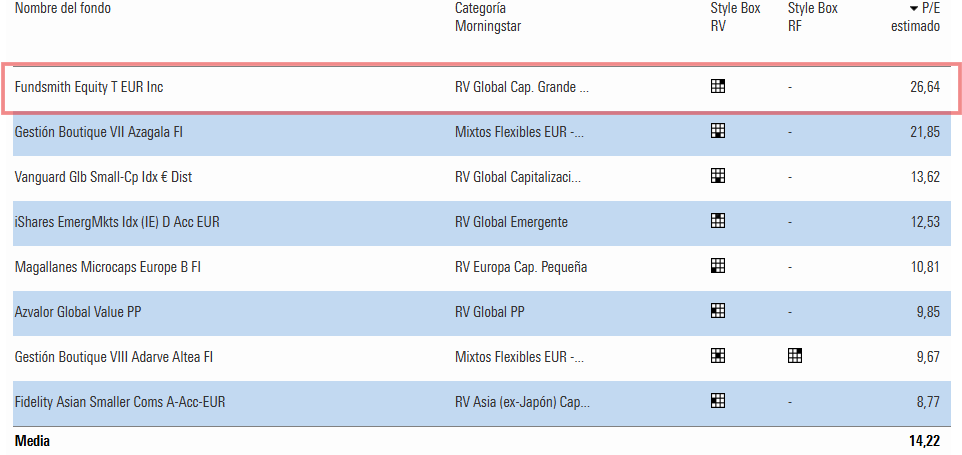The width and height of the screenshot is (962, 455).
Task: Click the Adarve Altea equity style box icon
Action: (718, 356)
